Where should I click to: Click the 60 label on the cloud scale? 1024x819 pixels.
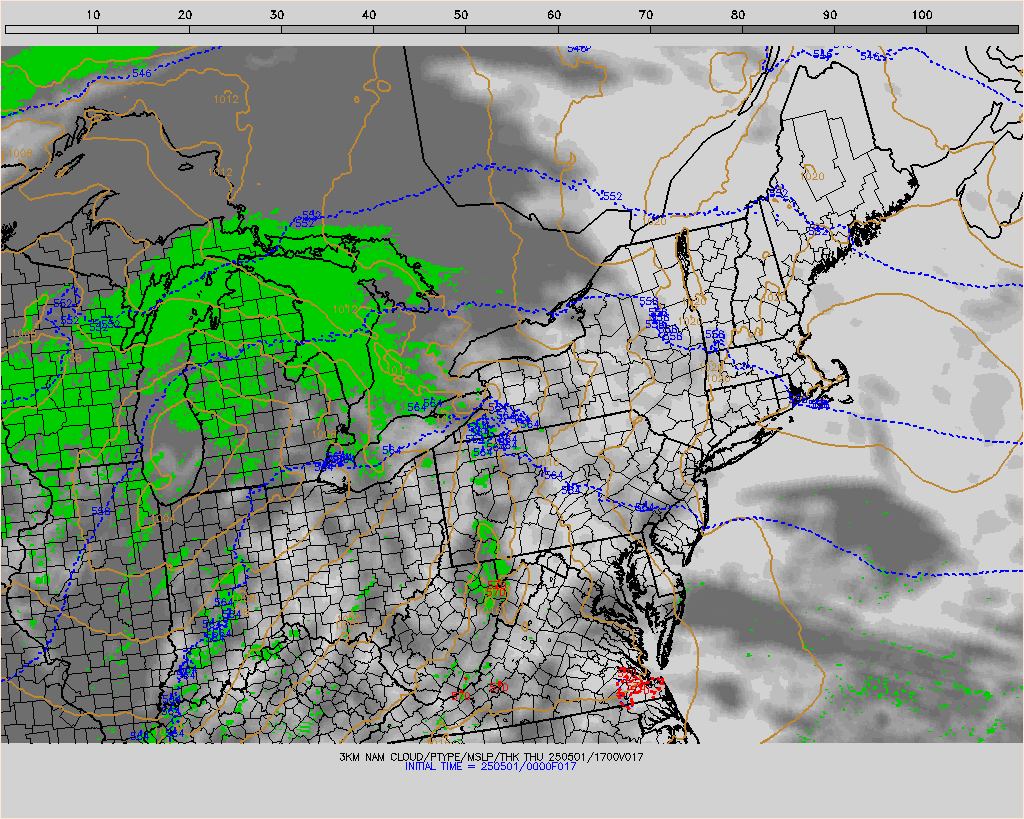point(554,14)
